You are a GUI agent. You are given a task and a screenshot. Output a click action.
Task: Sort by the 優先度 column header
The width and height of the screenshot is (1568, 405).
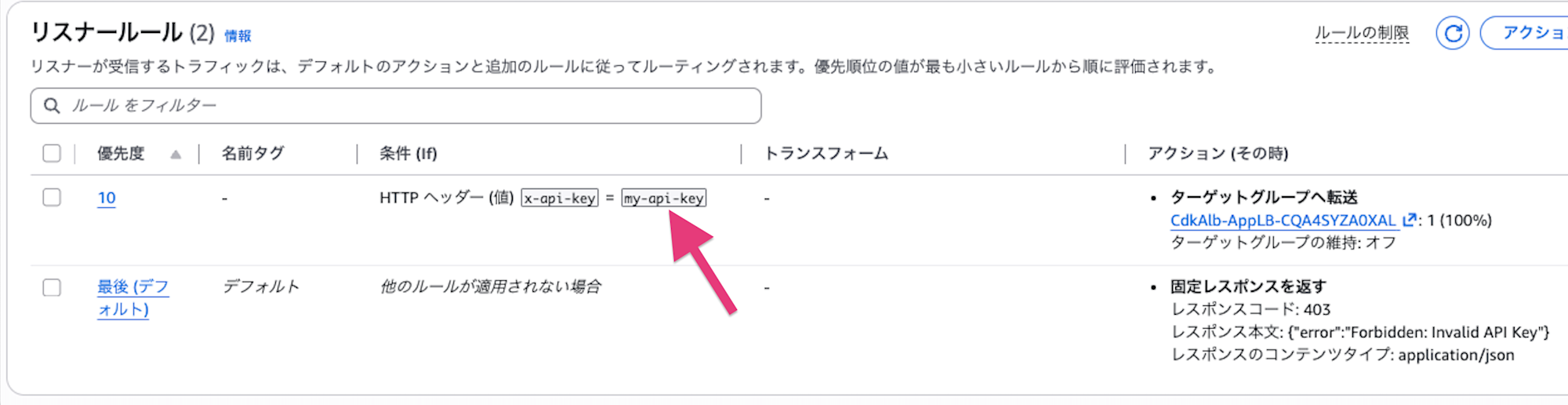[121, 154]
